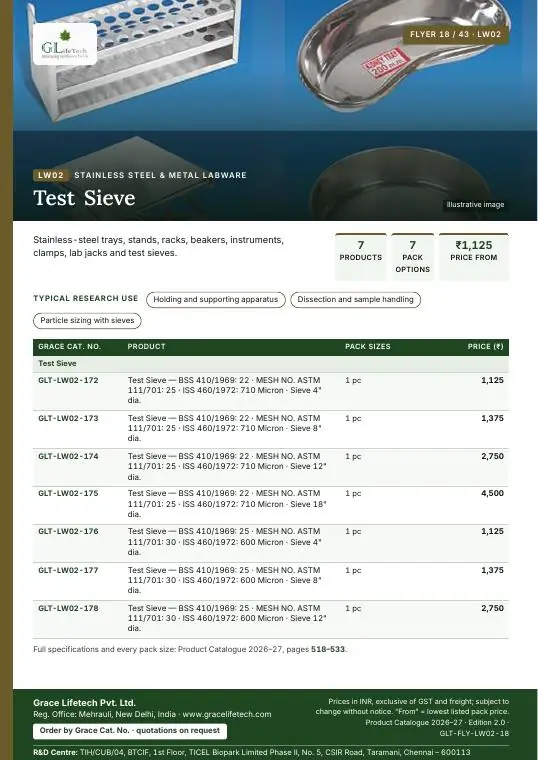The width and height of the screenshot is (538, 760).
Task: Click '1 pc' pack size in GLT-LW02-175 row
Action: [353, 493]
